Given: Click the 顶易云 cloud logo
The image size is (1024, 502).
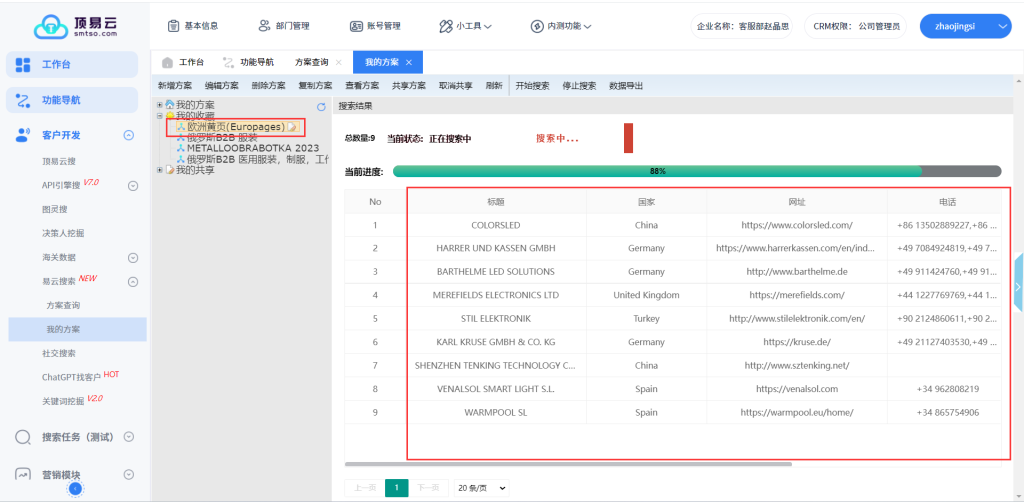Looking at the screenshot, I should click(50, 27).
